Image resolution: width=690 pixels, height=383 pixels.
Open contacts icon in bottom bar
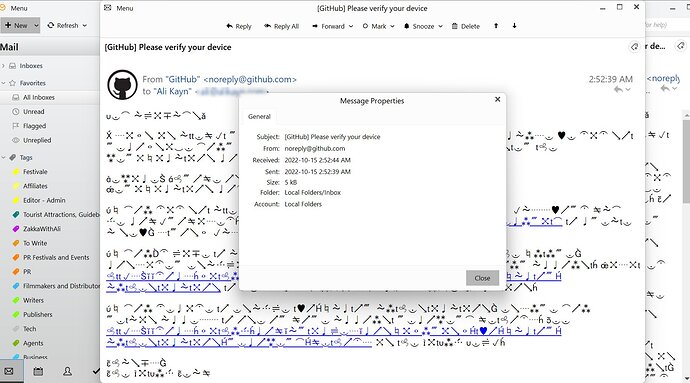[67, 372]
